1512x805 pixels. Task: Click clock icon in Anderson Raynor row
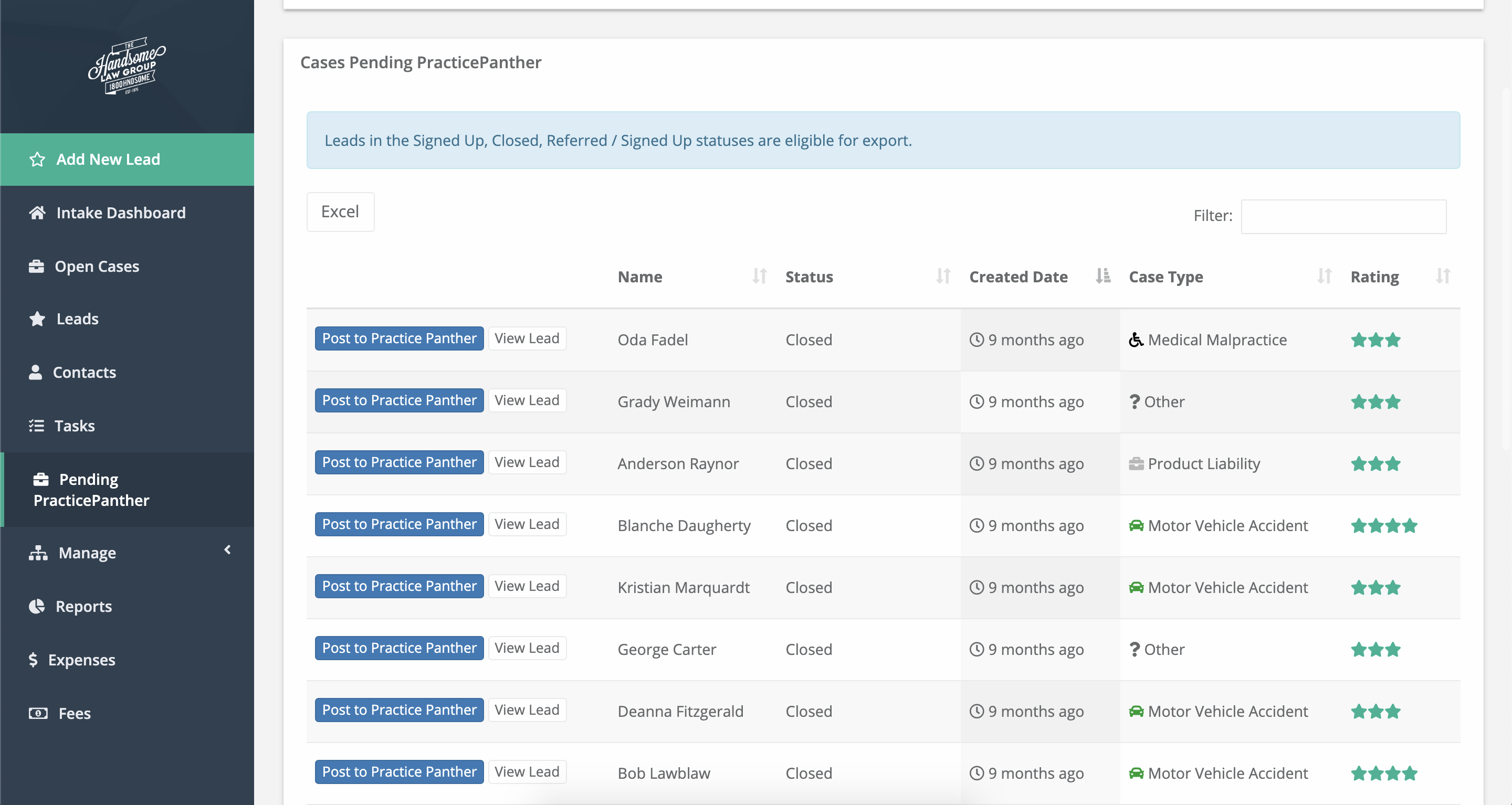[976, 463]
